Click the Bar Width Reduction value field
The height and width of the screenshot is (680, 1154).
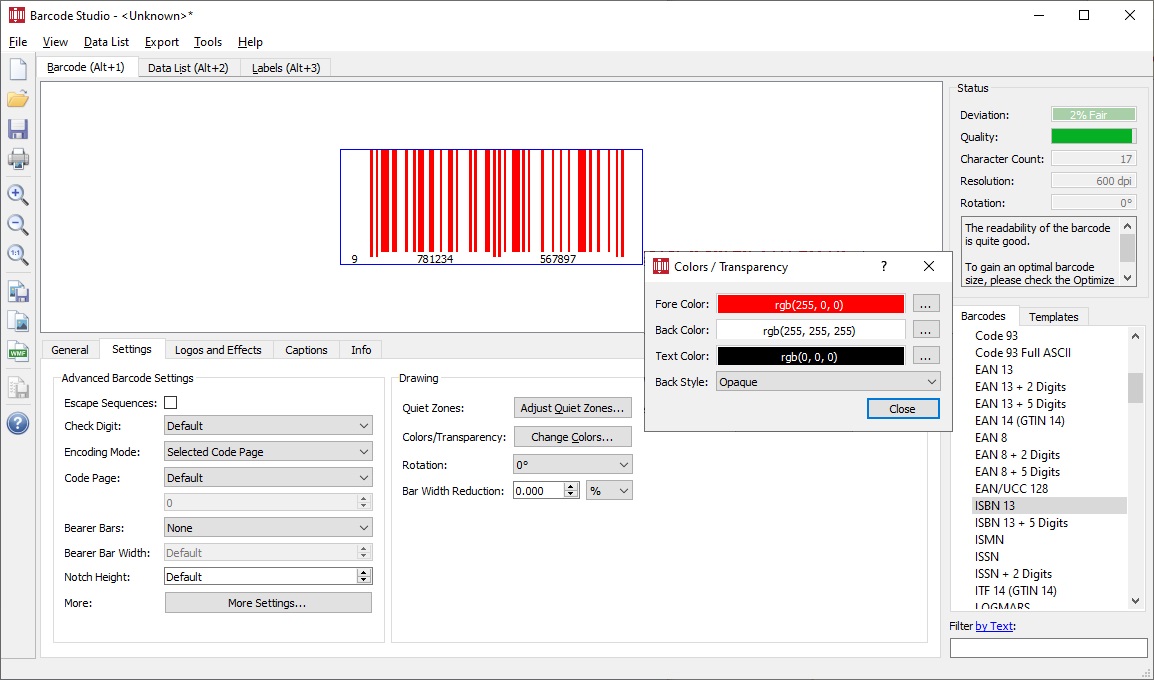pos(539,491)
